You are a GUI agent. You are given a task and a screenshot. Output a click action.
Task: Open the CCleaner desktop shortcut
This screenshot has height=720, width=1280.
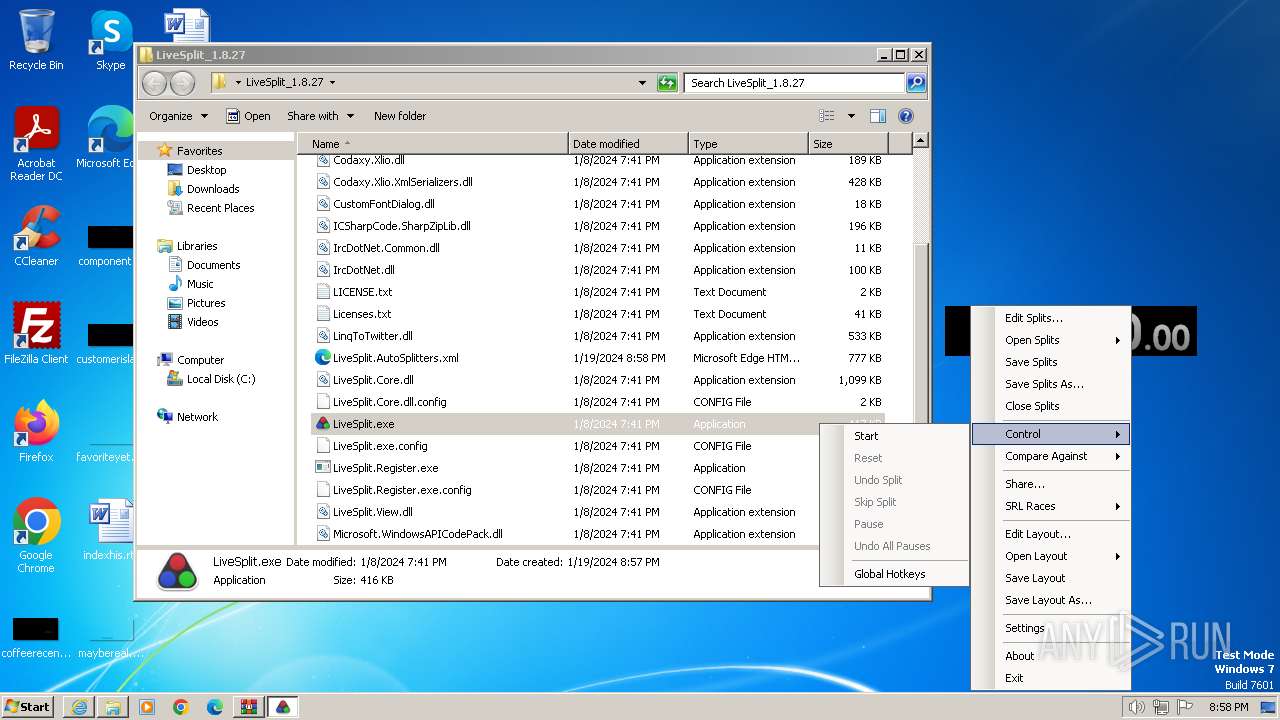[x=36, y=236]
